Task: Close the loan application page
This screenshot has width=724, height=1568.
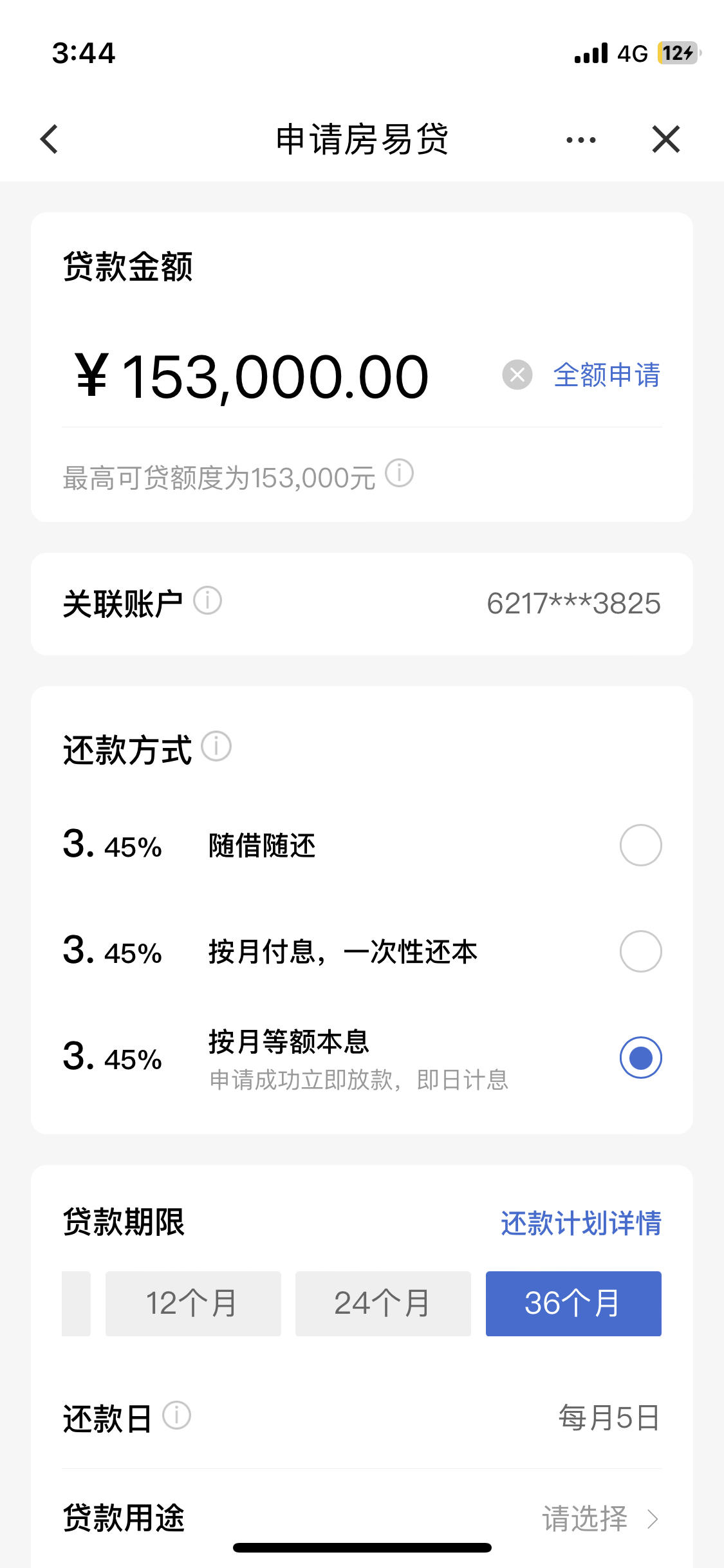Action: click(x=665, y=139)
